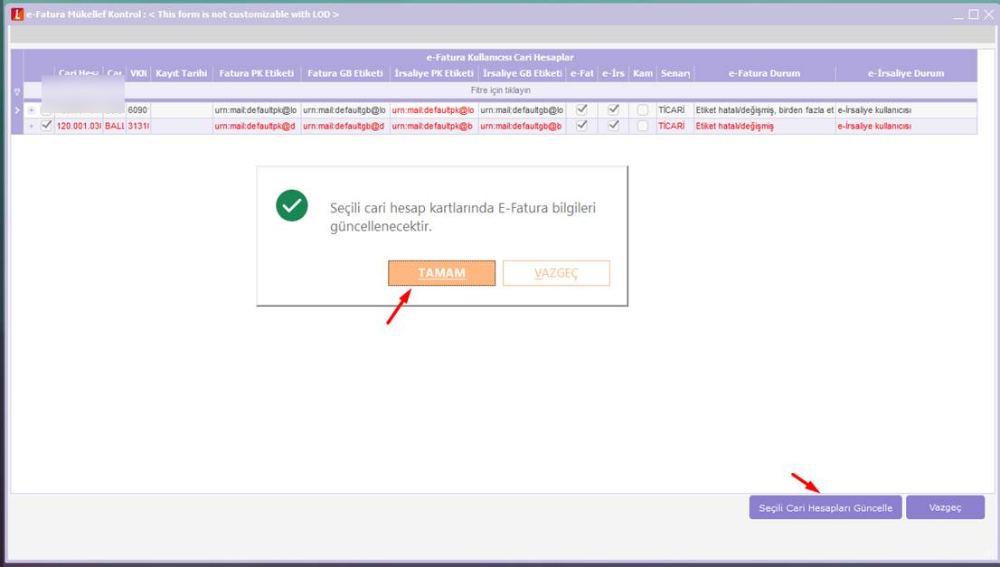Toggle Kam checkbox in the 6090 row
This screenshot has width=1000, height=567.
click(642, 110)
